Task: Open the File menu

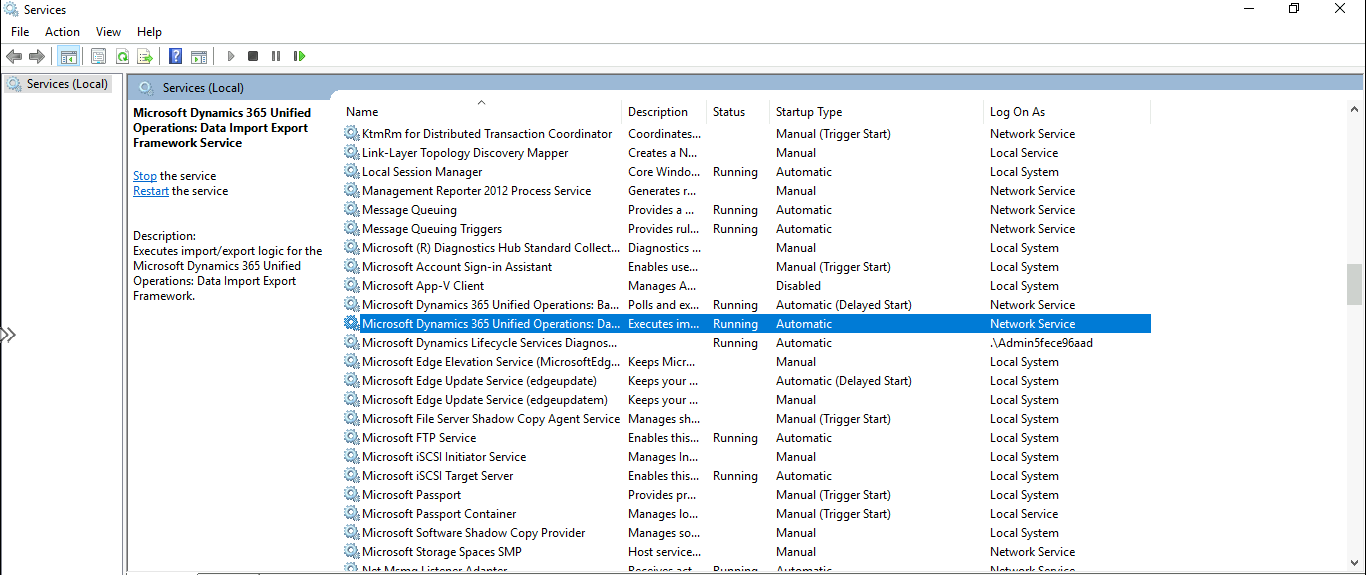Action: coord(20,32)
